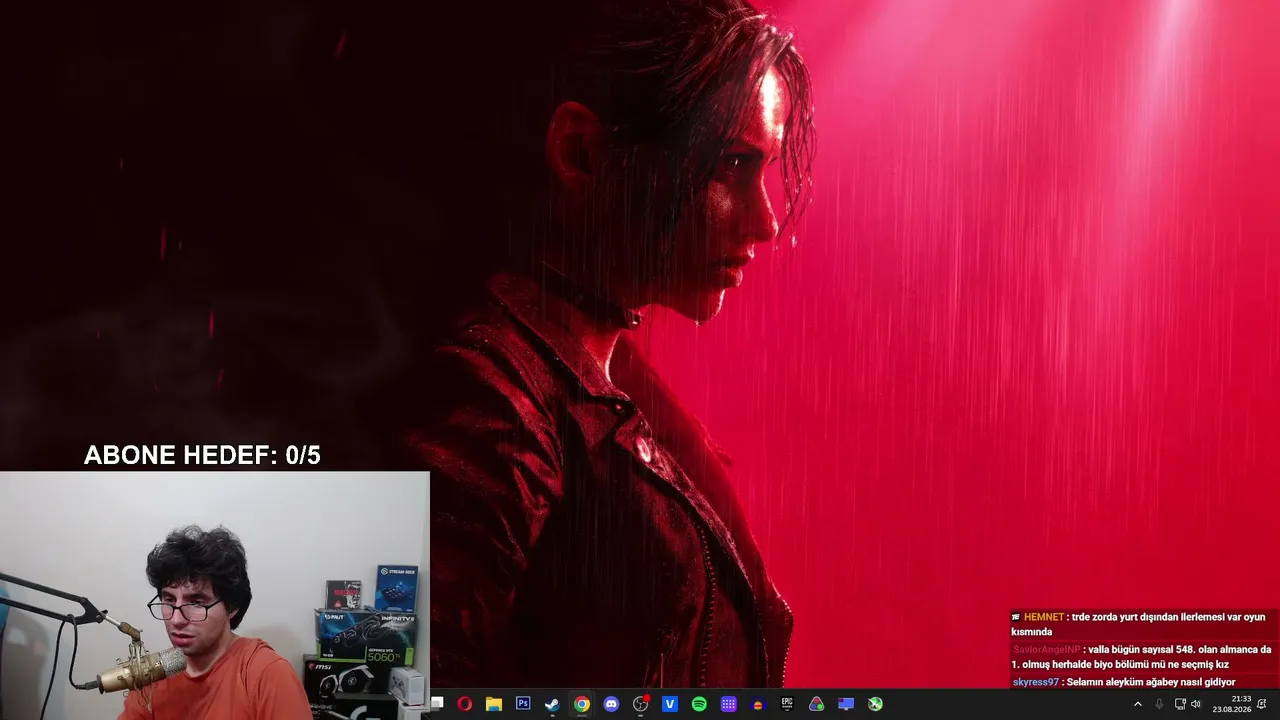This screenshot has width=1280, height=720.
Task: Click the three-colored-circles app taskbar icon
Action: pyautogui.click(x=817, y=704)
